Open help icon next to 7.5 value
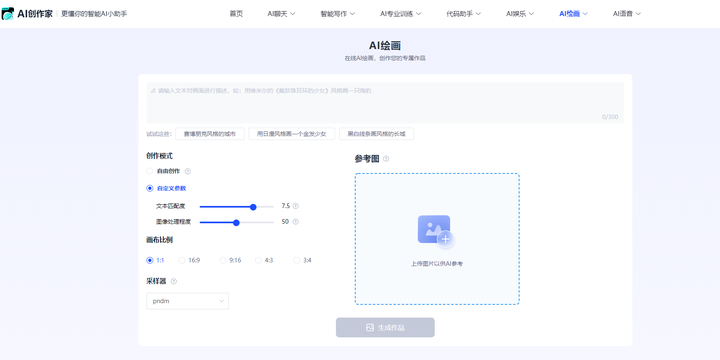The height and width of the screenshot is (360, 720). (x=296, y=206)
